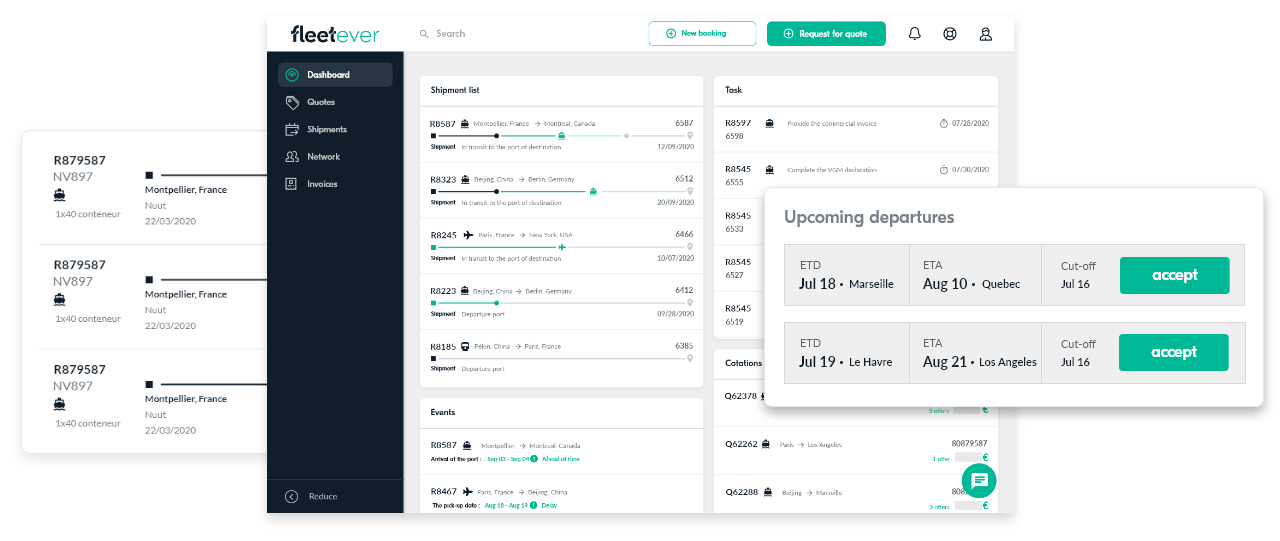
Task: Open the user profile icon
Action: tap(985, 34)
